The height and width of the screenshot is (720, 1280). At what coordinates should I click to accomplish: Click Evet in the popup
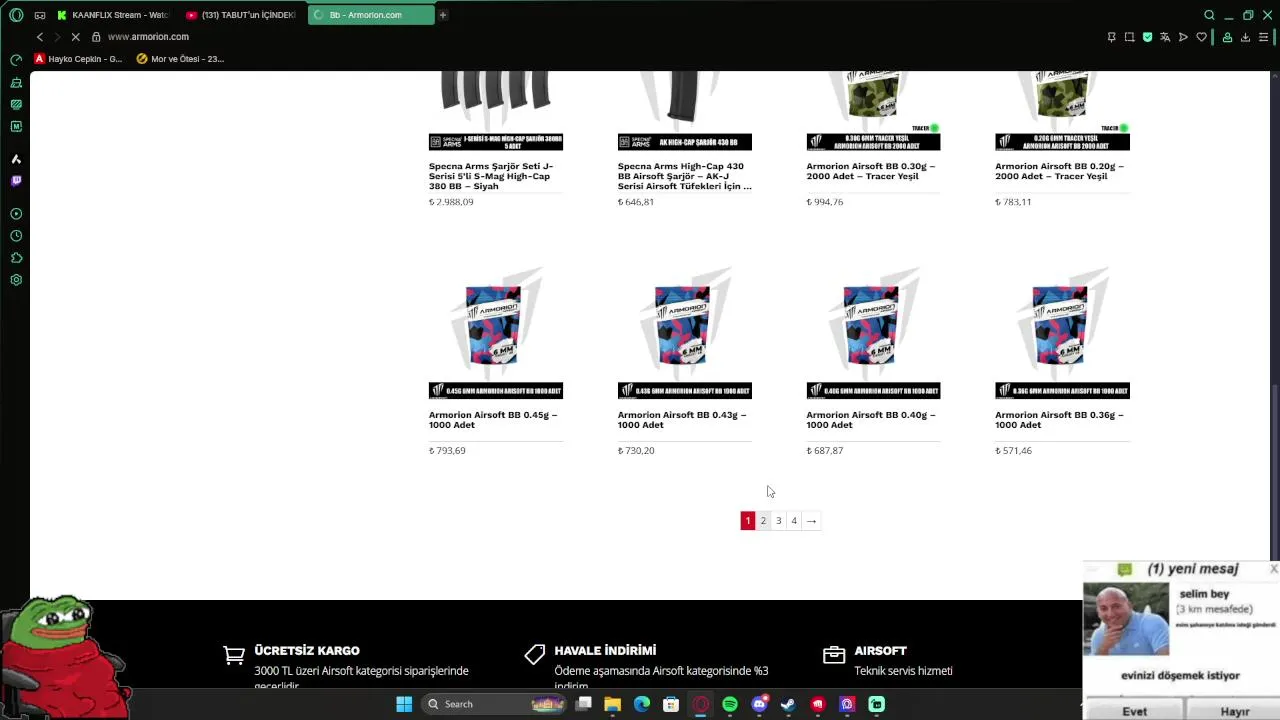[x=1134, y=711]
